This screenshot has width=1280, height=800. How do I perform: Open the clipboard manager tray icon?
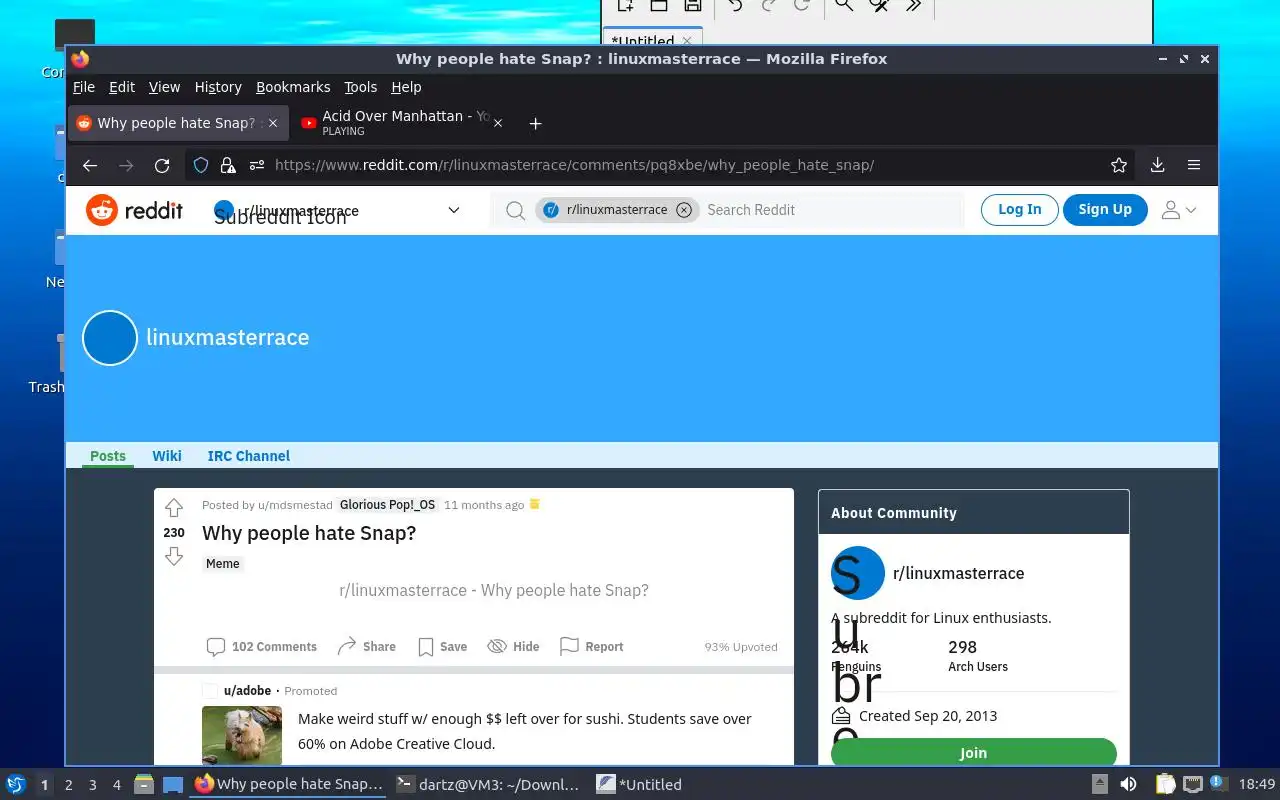1165,784
